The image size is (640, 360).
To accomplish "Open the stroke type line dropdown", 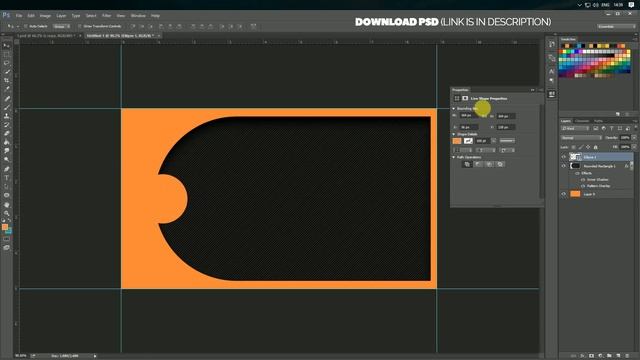I will tap(507, 141).
